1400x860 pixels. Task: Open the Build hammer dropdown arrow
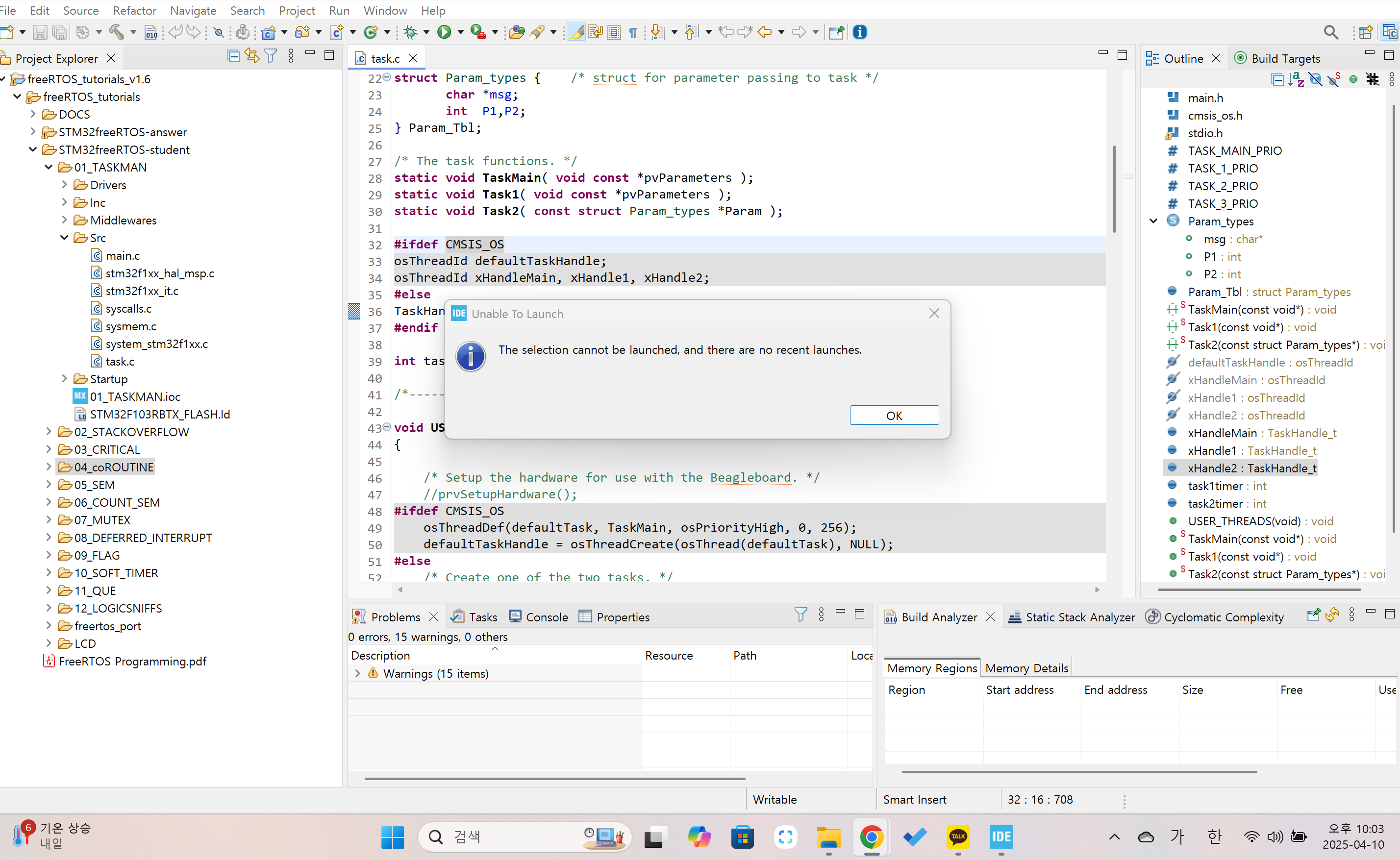tap(133, 32)
